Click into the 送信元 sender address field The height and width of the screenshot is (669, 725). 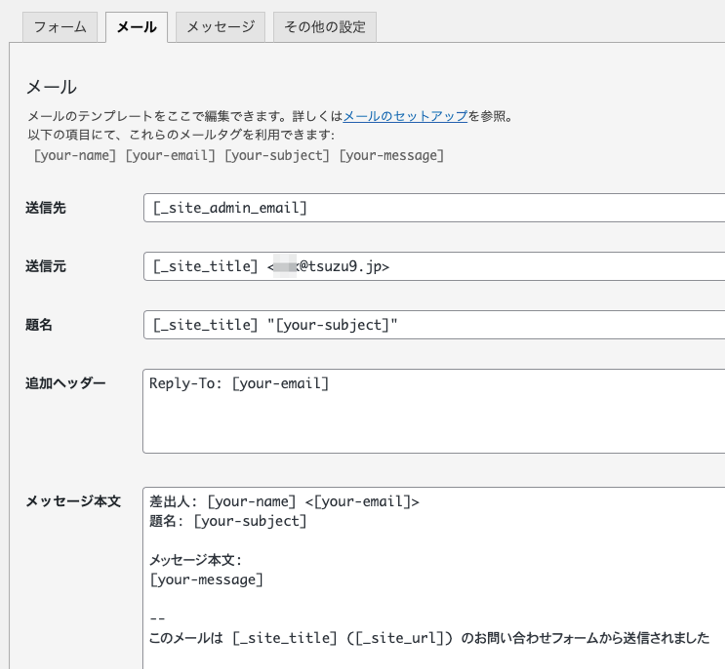(434, 266)
